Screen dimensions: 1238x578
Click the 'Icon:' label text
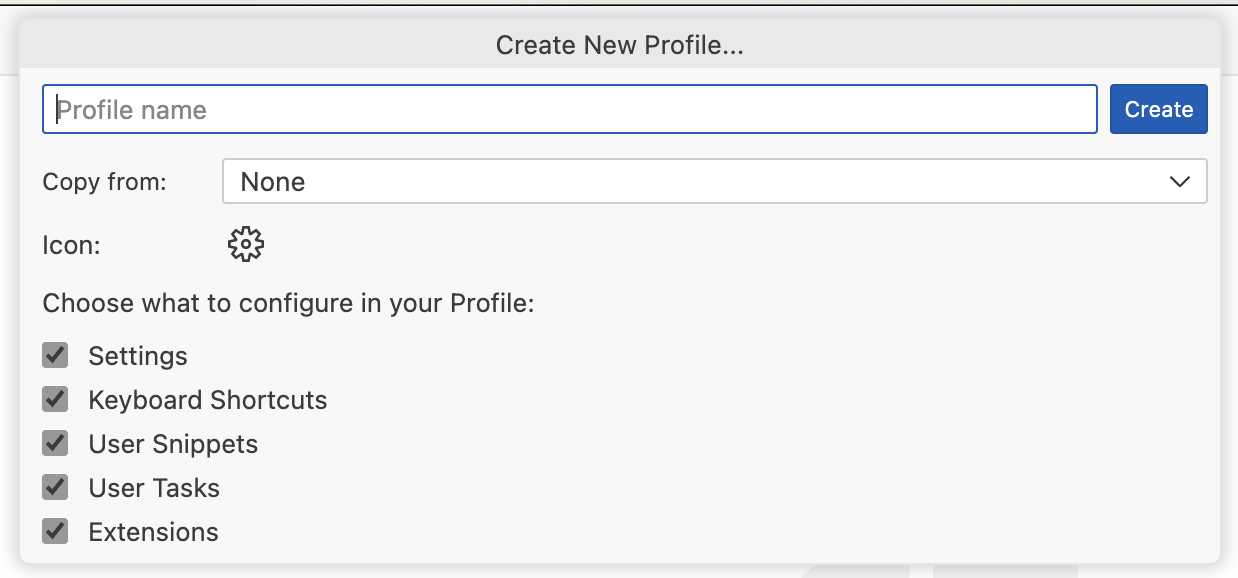[x=71, y=245]
